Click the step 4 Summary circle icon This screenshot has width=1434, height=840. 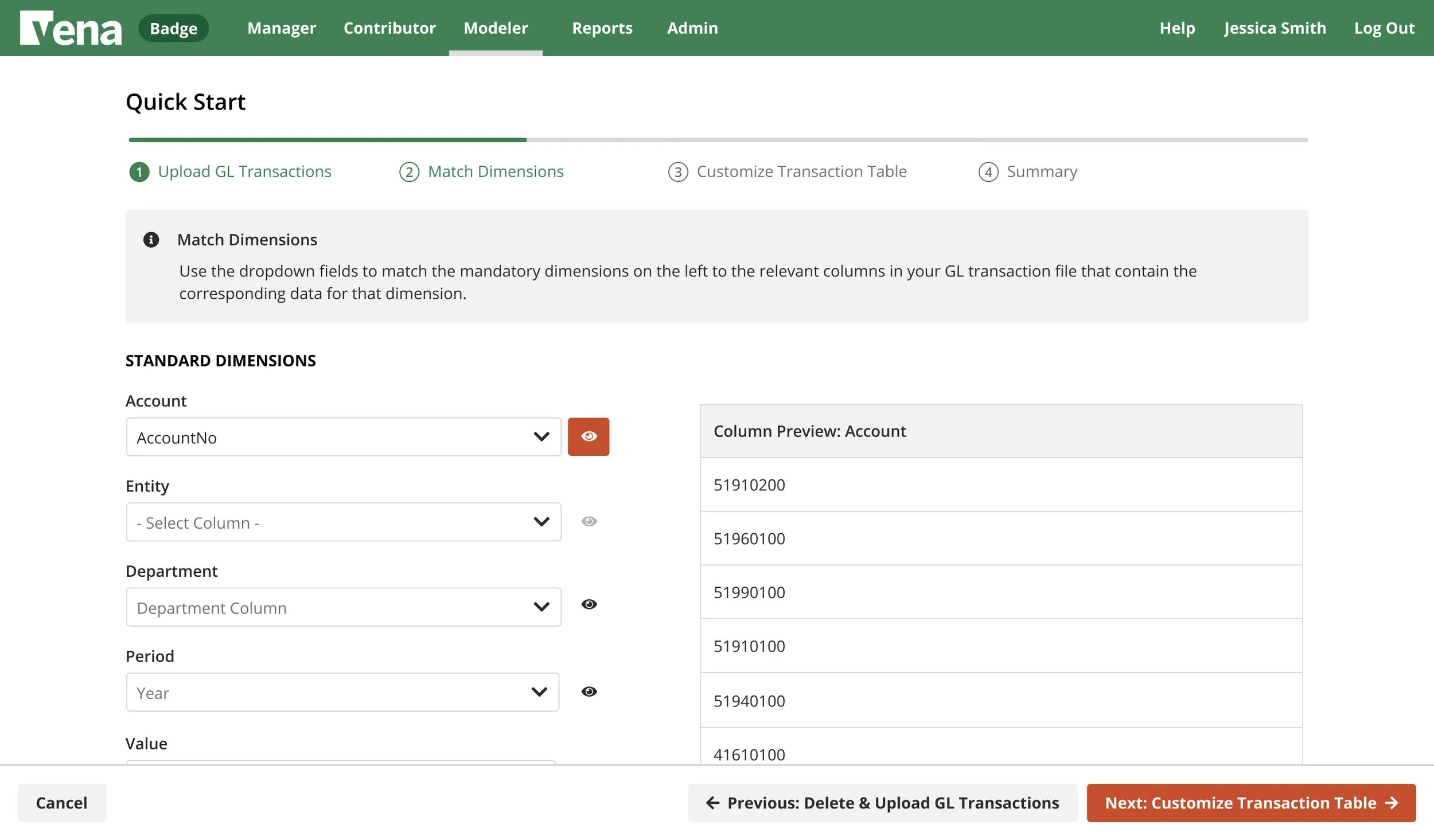[989, 172]
